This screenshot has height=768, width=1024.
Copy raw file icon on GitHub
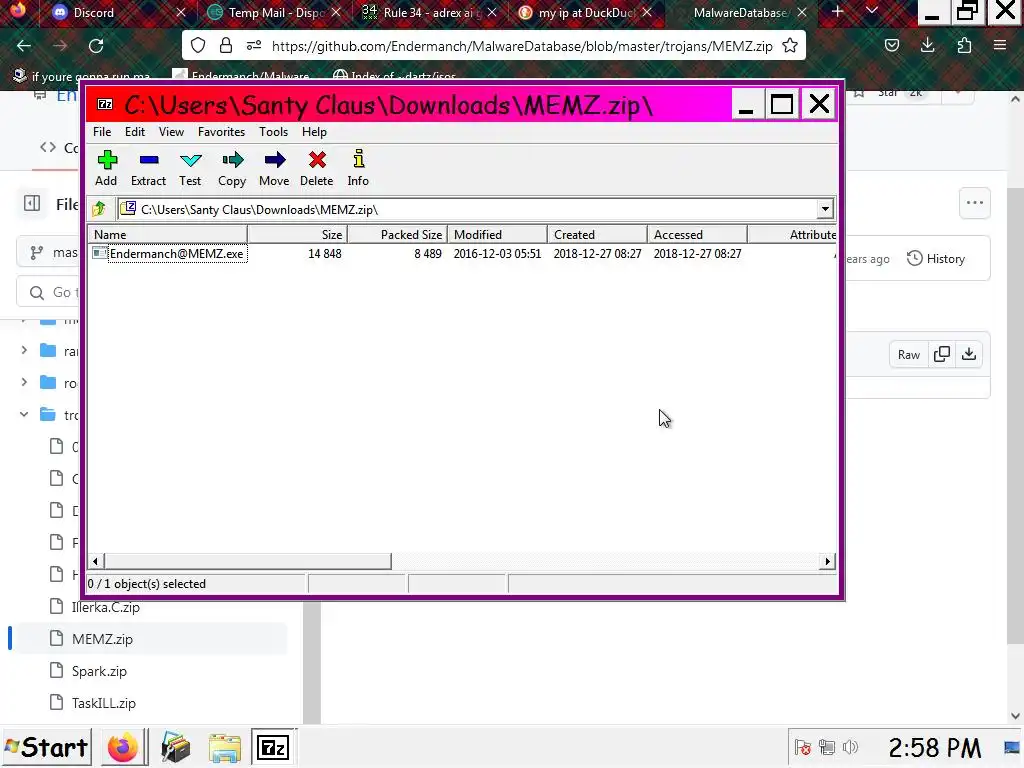click(x=942, y=355)
